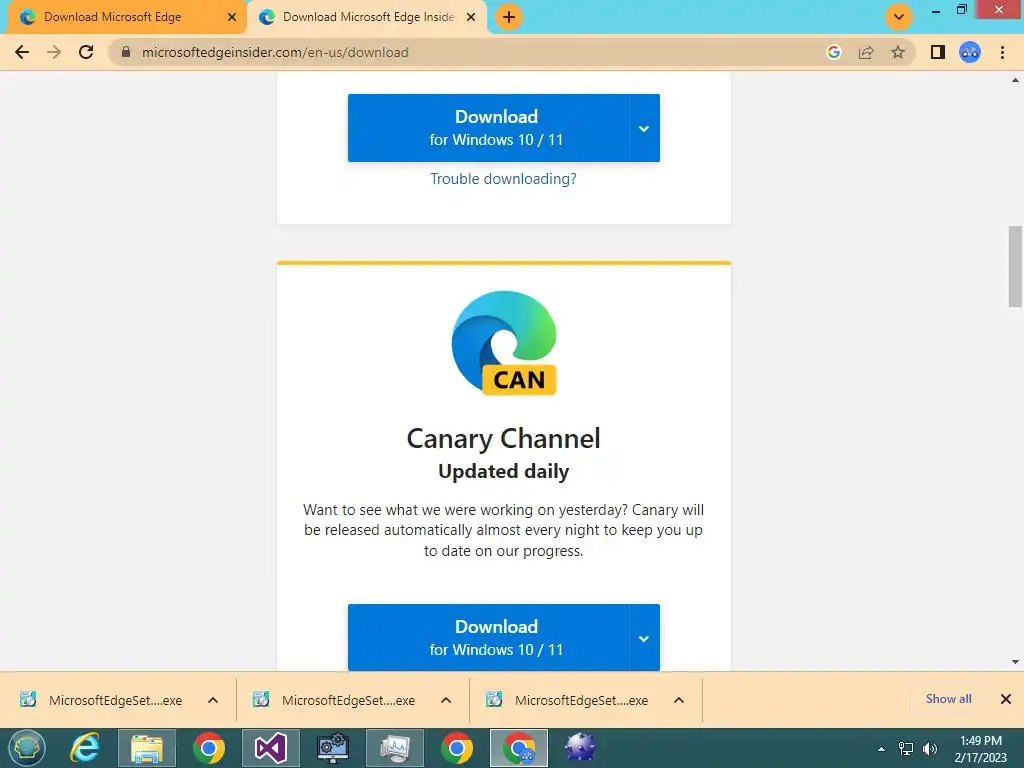1024x768 pixels.
Task: Click the Canary Channel heading
Action: click(504, 439)
